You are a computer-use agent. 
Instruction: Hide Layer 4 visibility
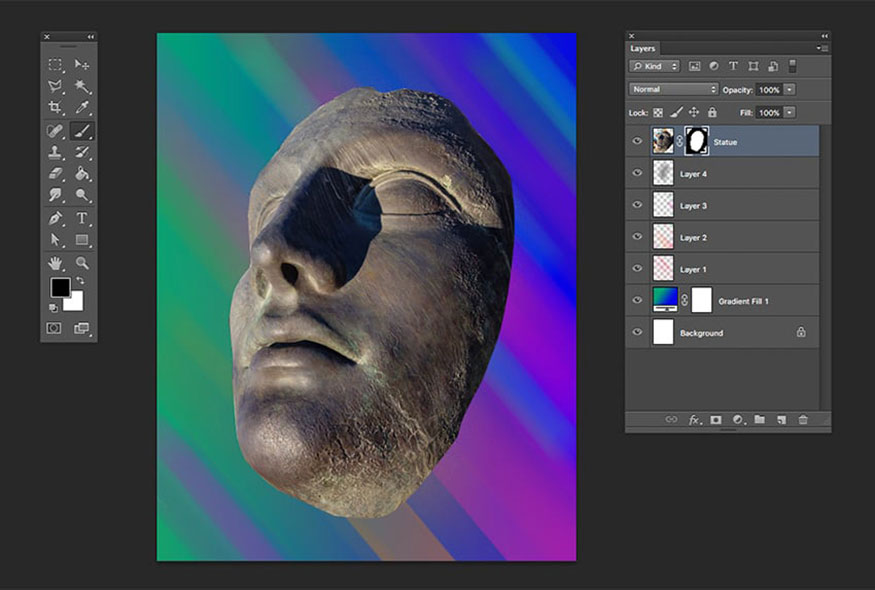pyautogui.click(x=637, y=172)
